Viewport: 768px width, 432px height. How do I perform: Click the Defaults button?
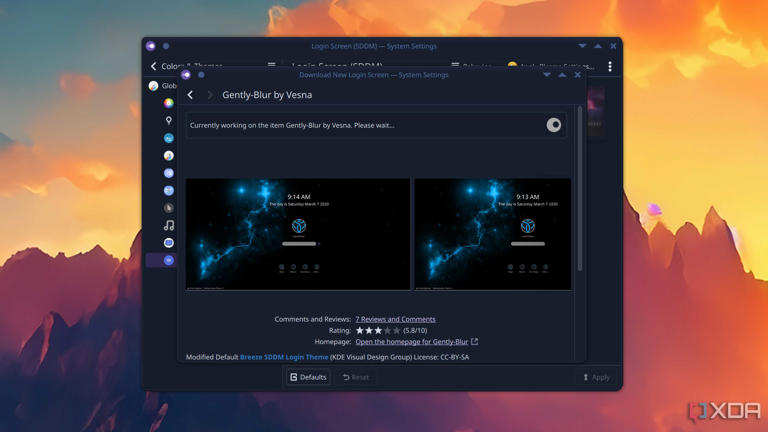pos(308,377)
